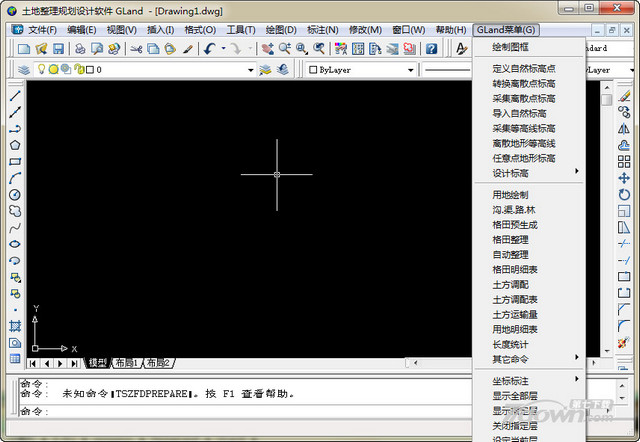Click the Zoom Realtime magnifier icon

click(284, 49)
